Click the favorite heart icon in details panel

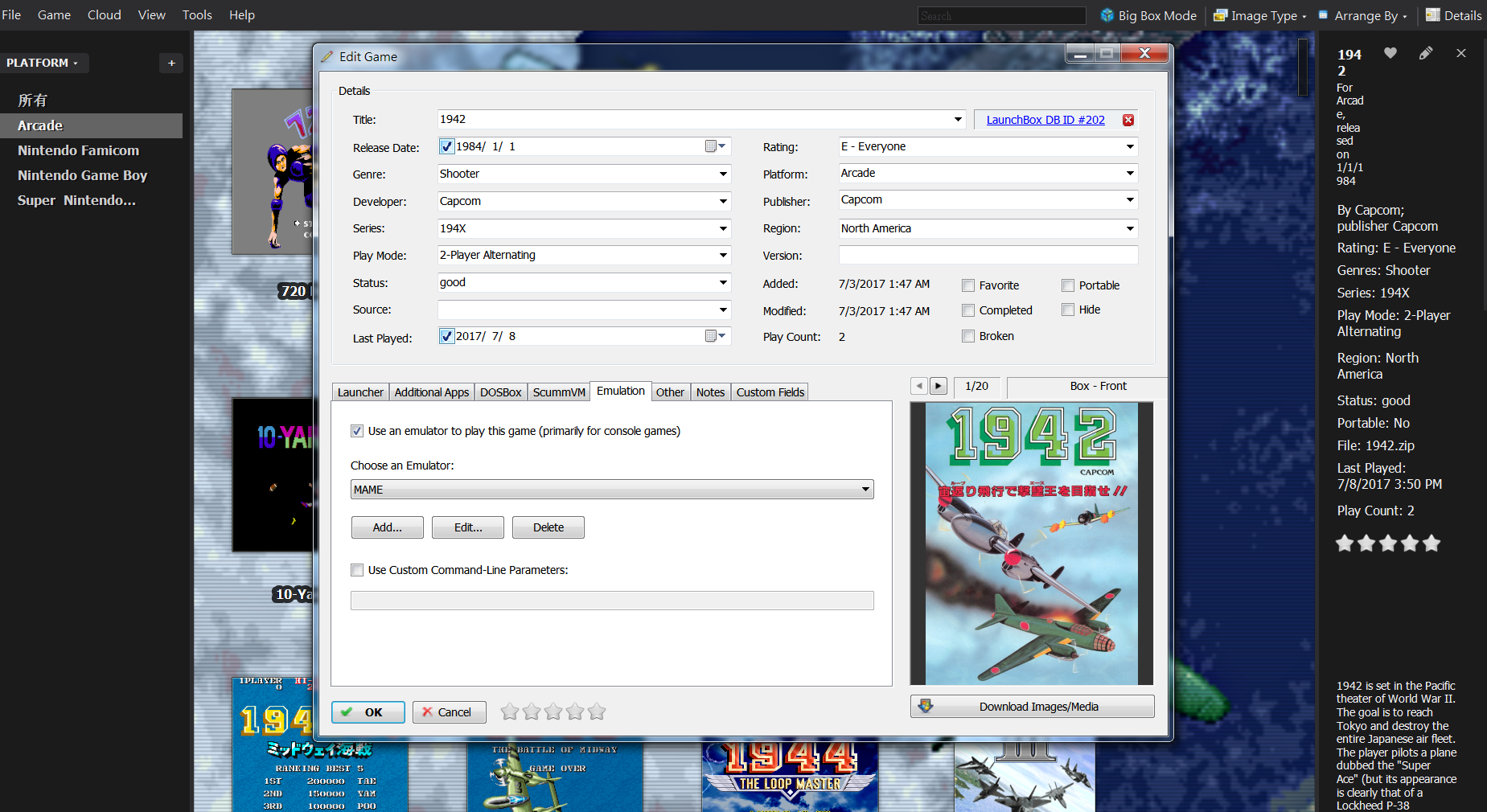1390,53
